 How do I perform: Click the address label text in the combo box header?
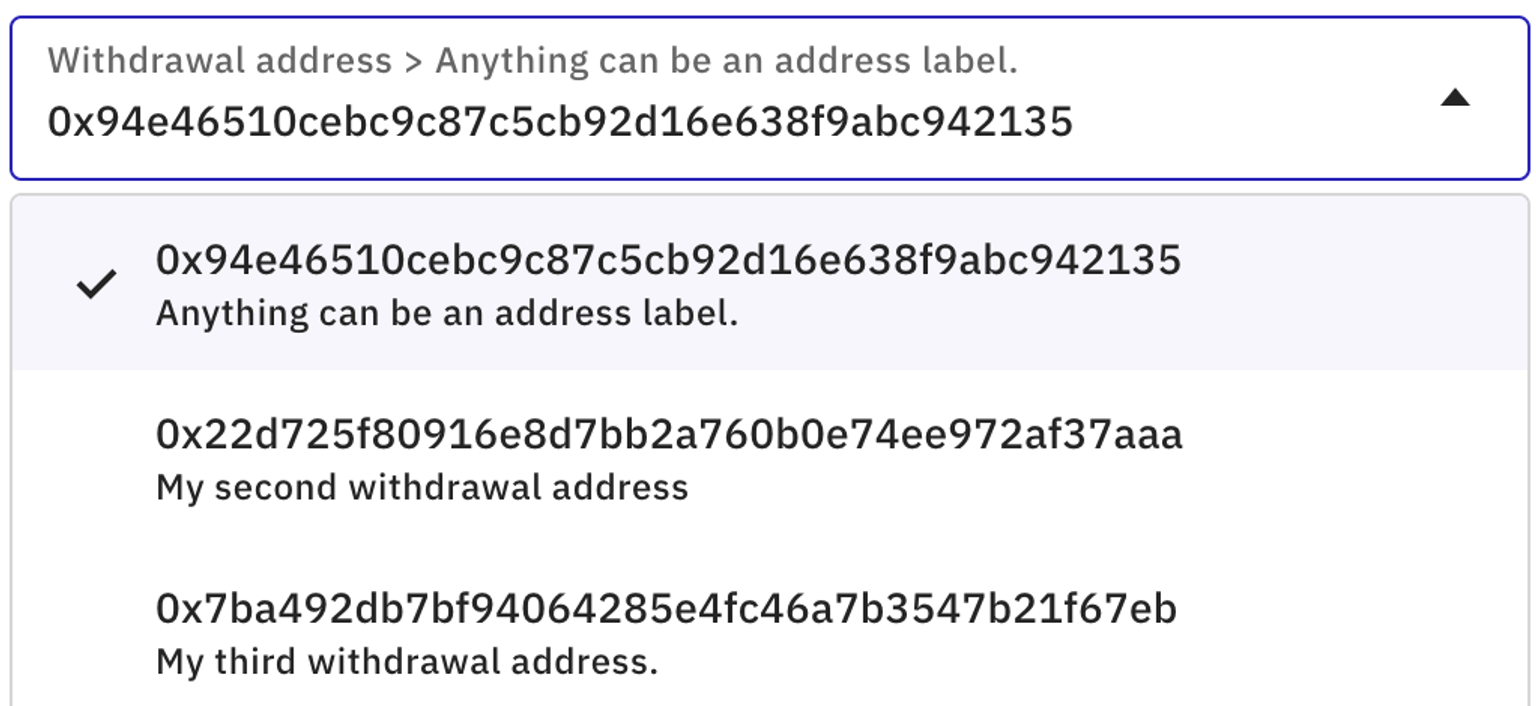[726, 61]
